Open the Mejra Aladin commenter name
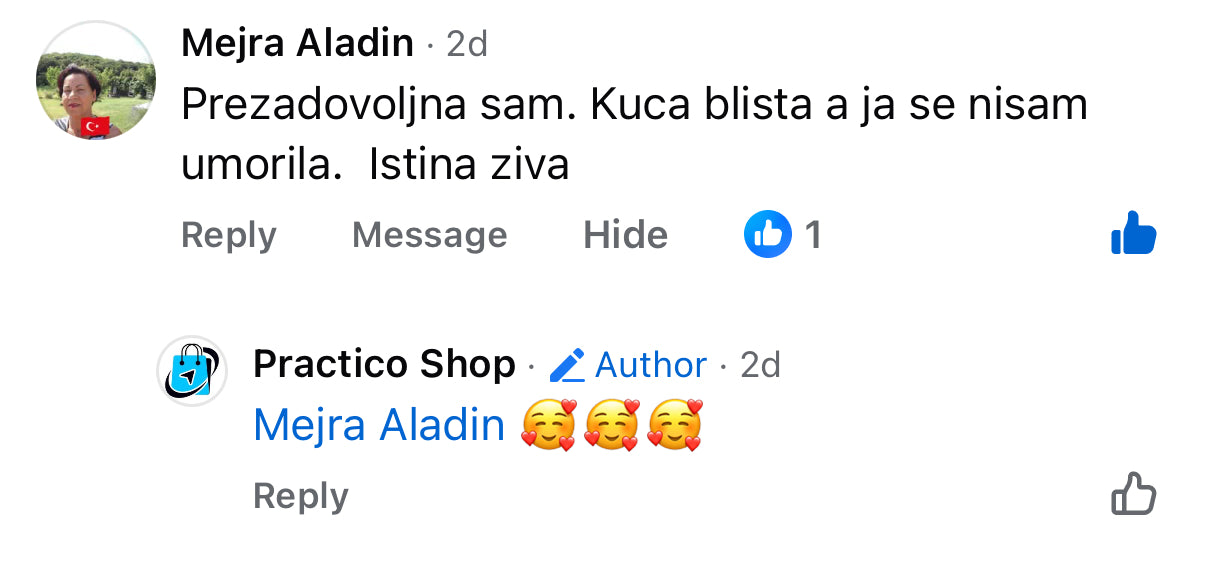Image resolution: width=1206 pixels, height=570 pixels. 298,43
